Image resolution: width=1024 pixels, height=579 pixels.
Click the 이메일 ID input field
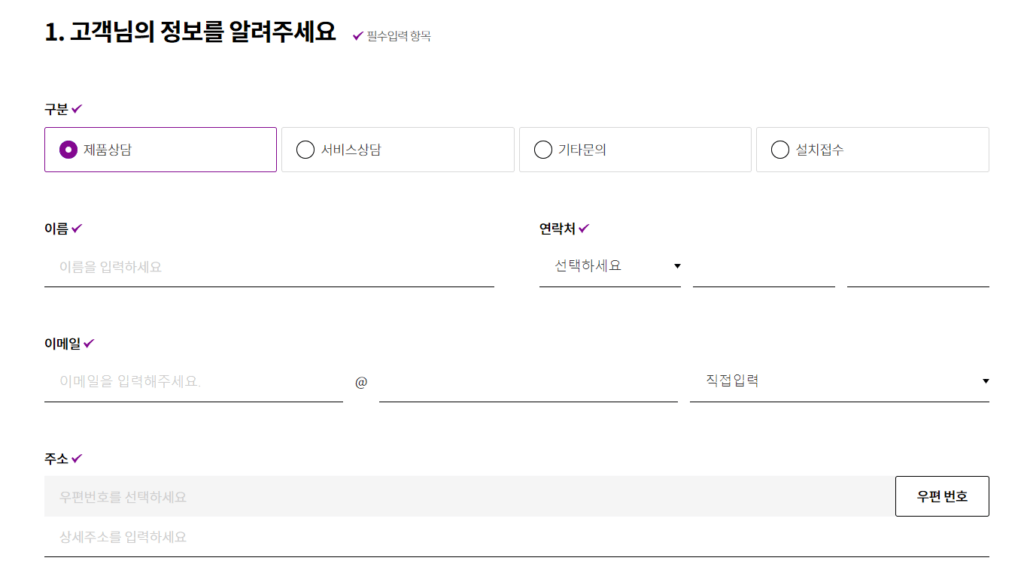[193, 382]
